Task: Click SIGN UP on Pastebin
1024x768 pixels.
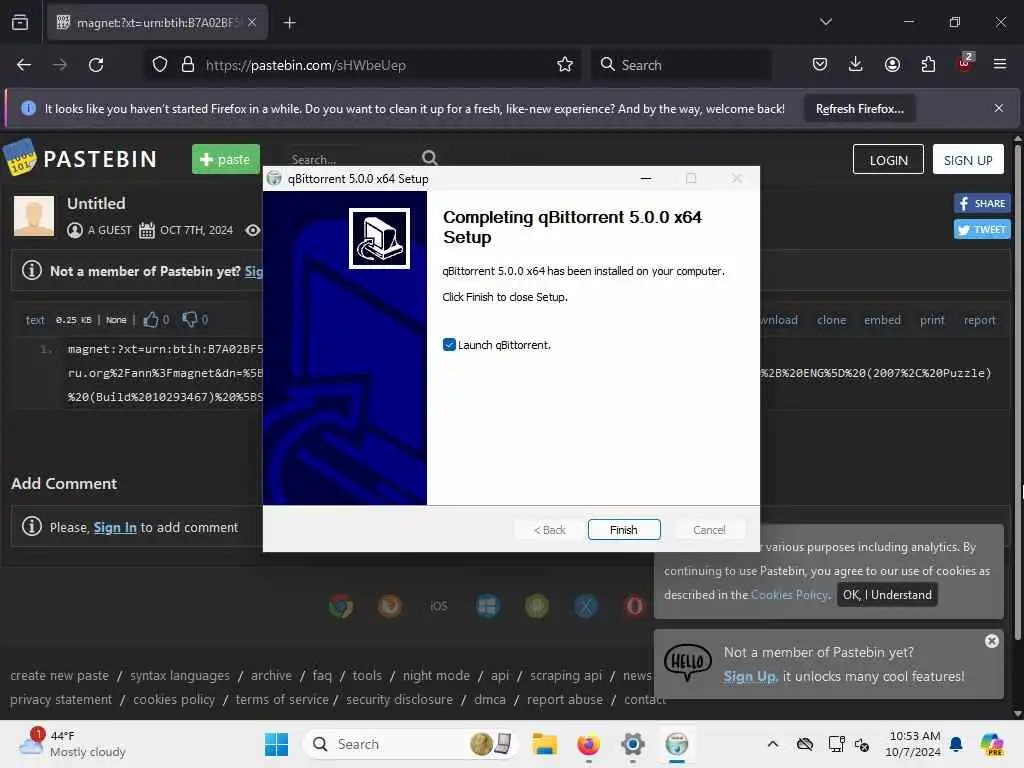Action: tap(968, 160)
